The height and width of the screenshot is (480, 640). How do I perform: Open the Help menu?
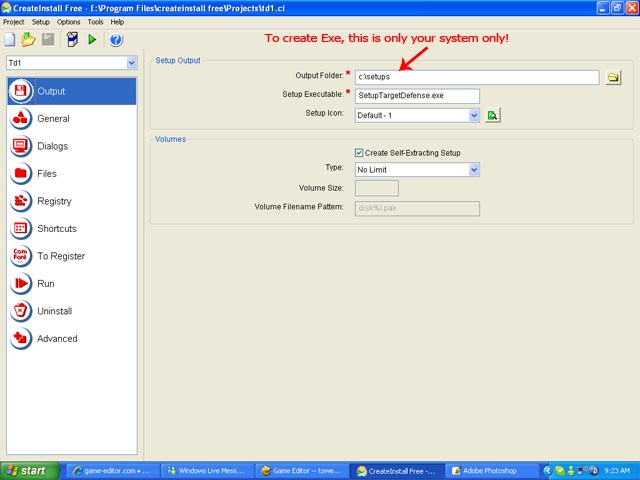click(117, 22)
